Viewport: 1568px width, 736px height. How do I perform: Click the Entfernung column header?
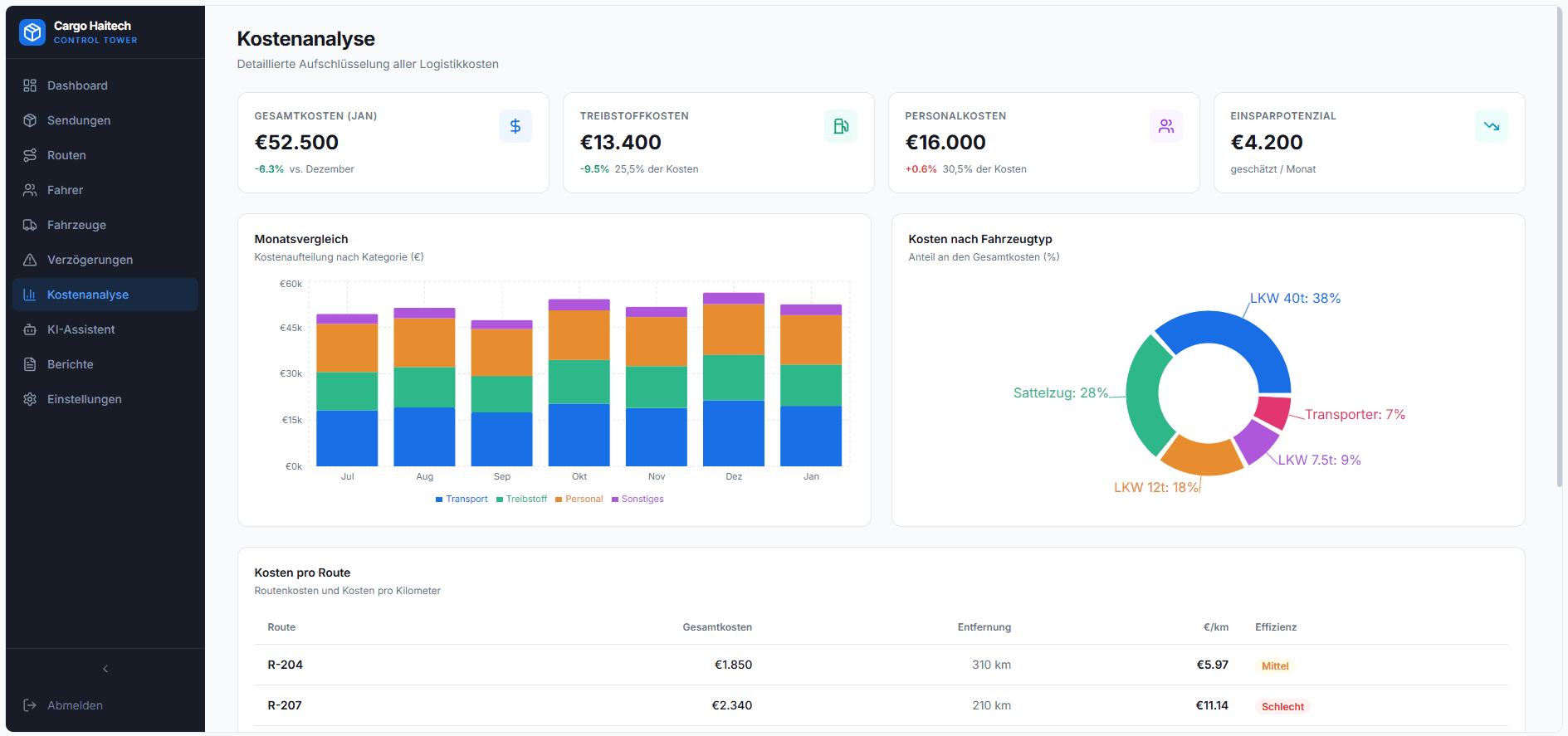click(984, 627)
